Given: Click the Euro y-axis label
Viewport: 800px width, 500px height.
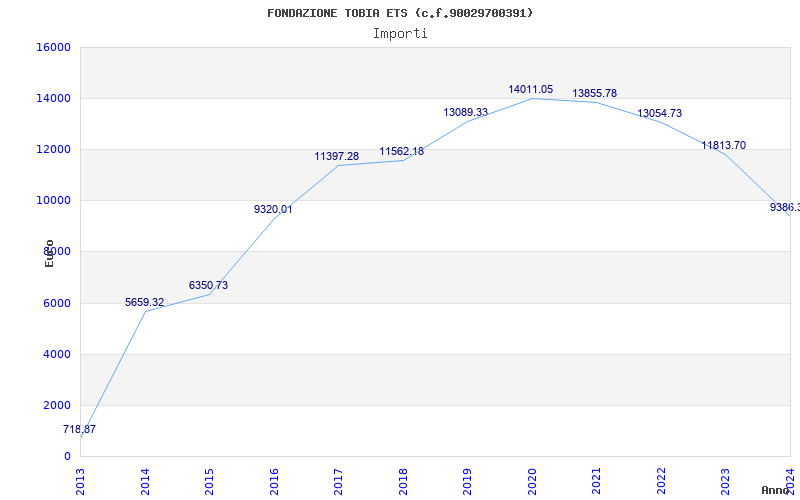Looking at the screenshot, I should pyautogui.click(x=49, y=253).
